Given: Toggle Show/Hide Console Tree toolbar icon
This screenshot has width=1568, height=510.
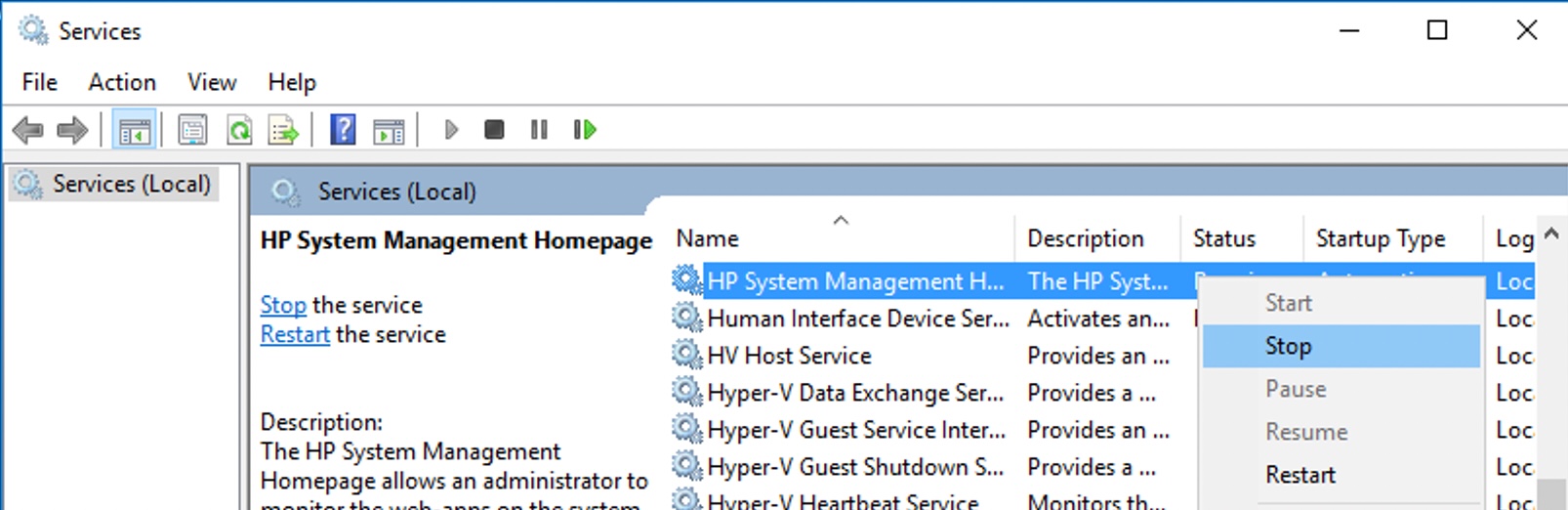Looking at the screenshot, I should (x=134, y=130).
